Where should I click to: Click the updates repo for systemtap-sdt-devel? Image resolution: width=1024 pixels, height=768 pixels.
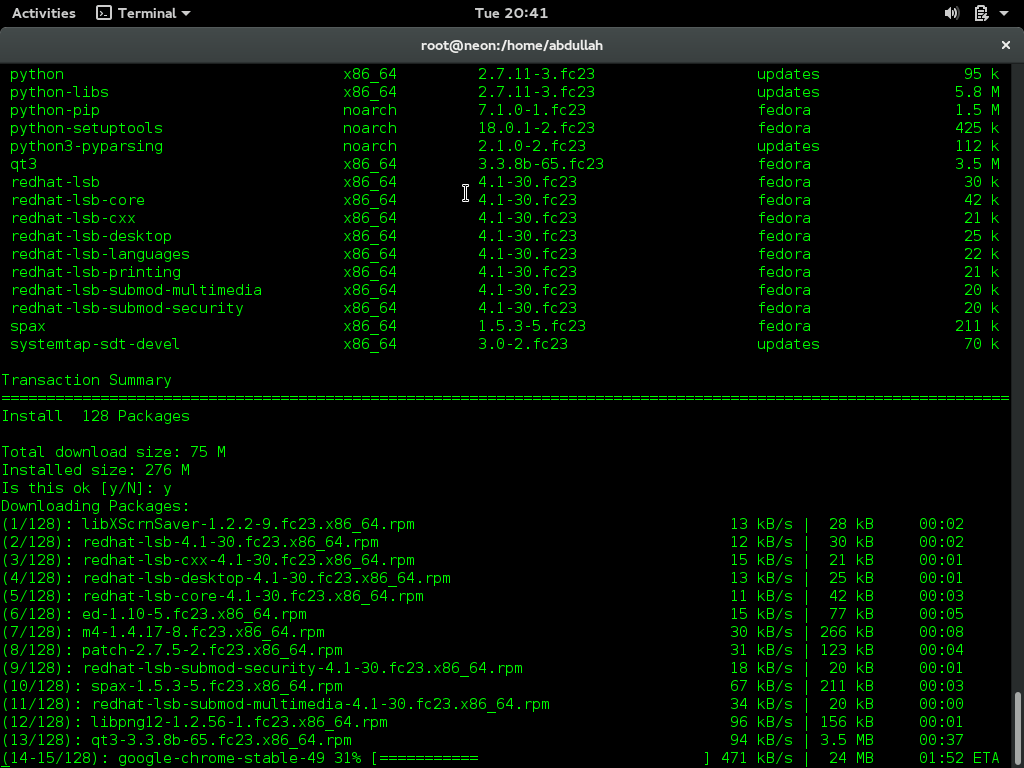[x=788, y=344]
